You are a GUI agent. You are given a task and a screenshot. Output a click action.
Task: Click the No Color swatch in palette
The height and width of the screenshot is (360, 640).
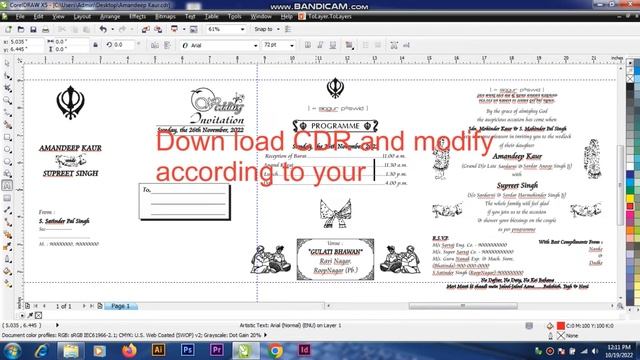pyautogui.click(x=630, y=79)
